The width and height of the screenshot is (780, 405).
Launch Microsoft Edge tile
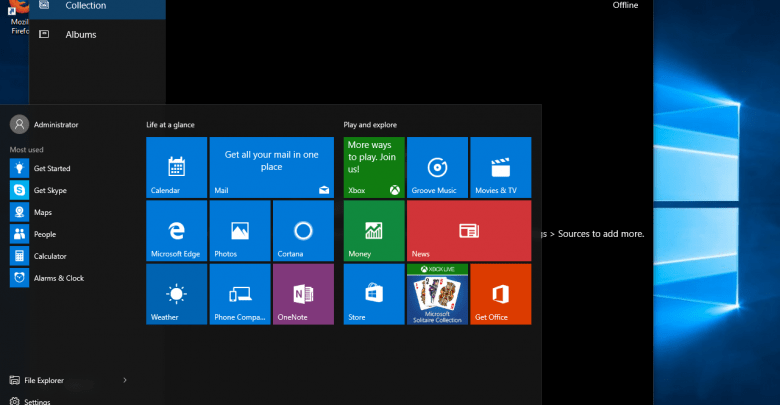[x=177, y=231]
